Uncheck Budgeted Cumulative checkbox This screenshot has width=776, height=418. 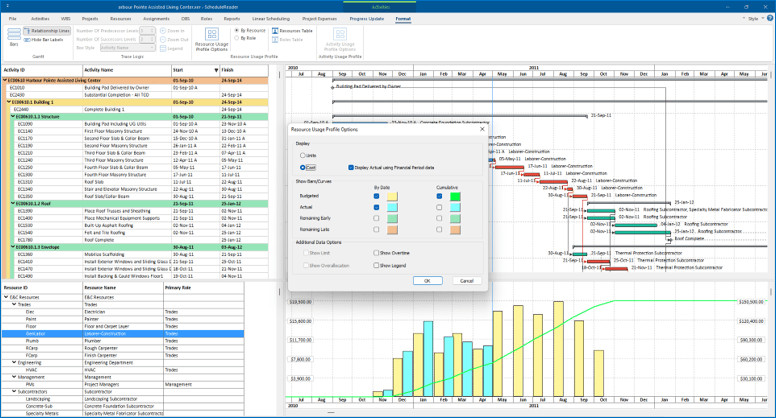click(x=439, y=196)
